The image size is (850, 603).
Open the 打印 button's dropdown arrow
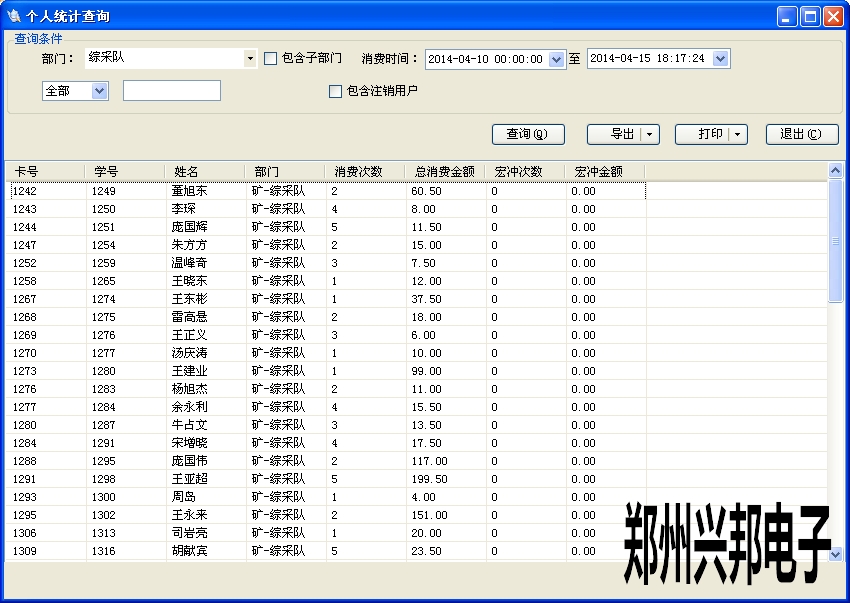(x=737, y=134)
